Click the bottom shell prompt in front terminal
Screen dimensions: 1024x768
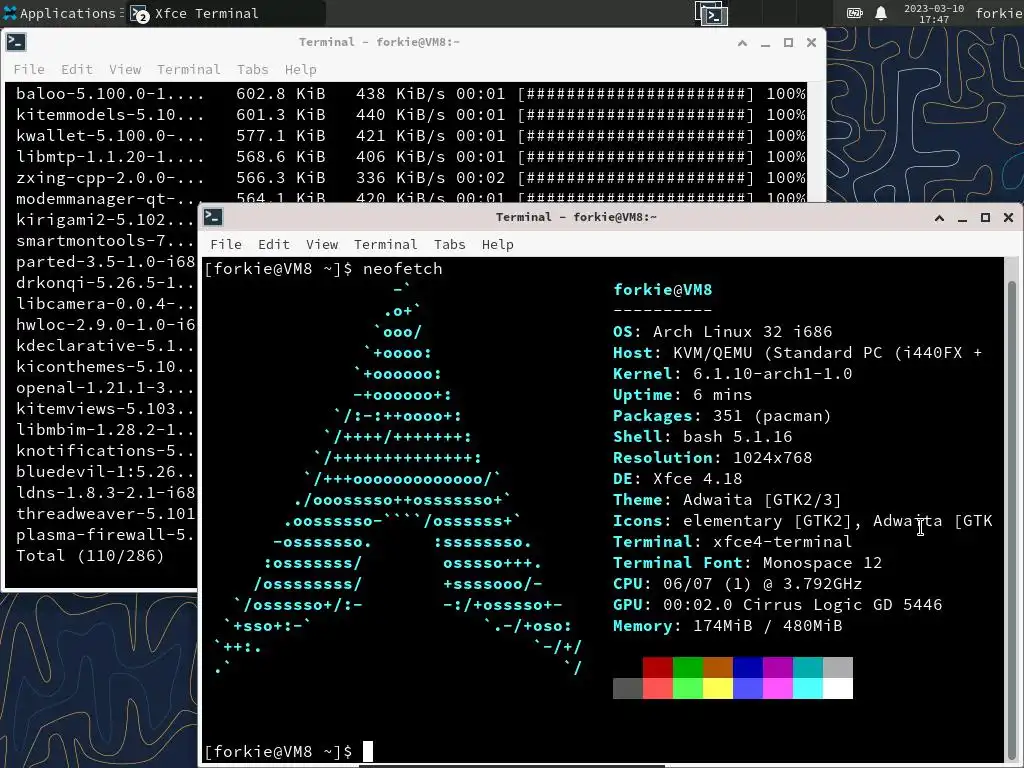click(x=279, y=751)
